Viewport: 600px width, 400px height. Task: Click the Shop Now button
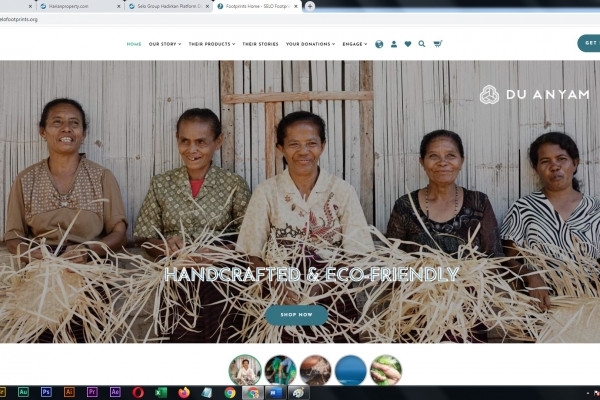(x=296, y=315)
